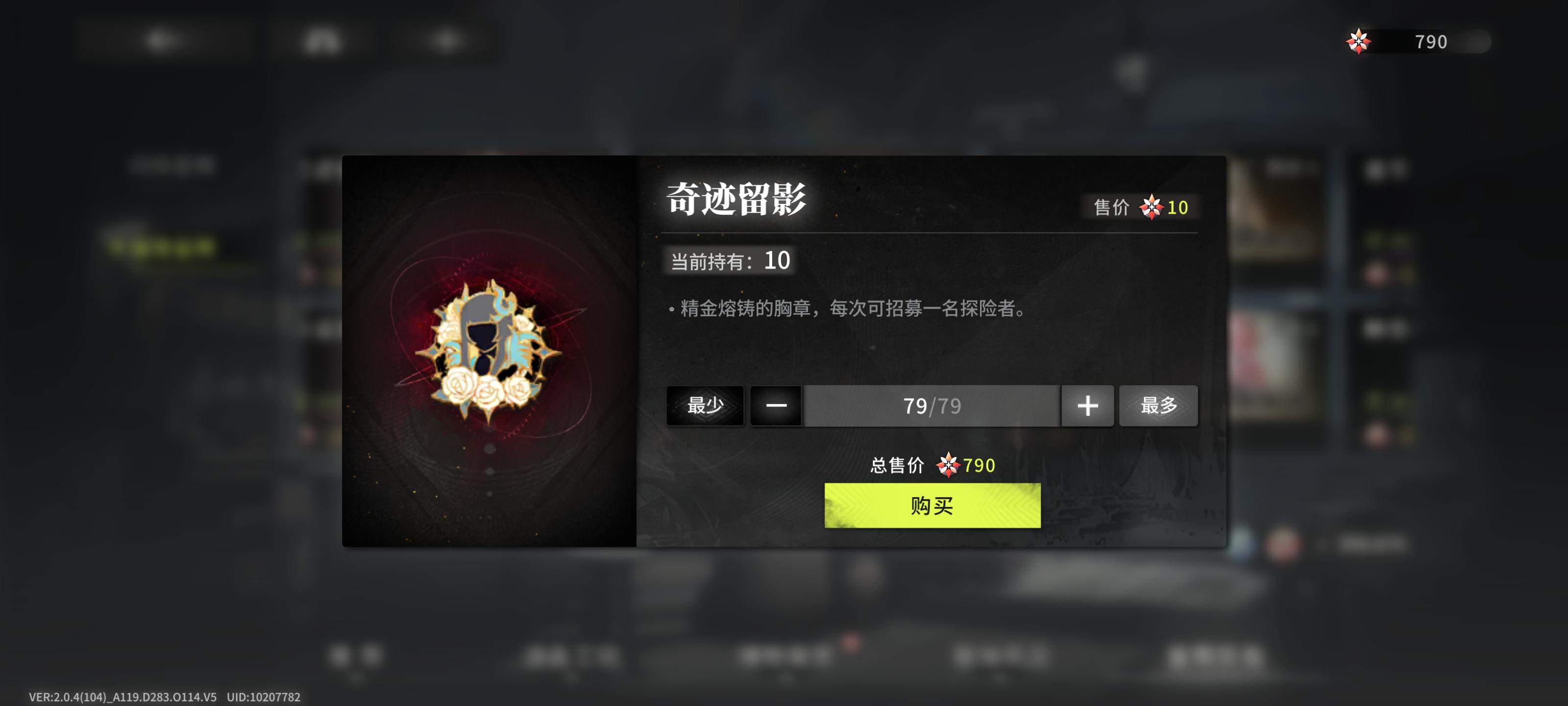This screenshot has height=706, width=1568.
Task: Click the yellow 790 total price value
Action: [979, 465]
